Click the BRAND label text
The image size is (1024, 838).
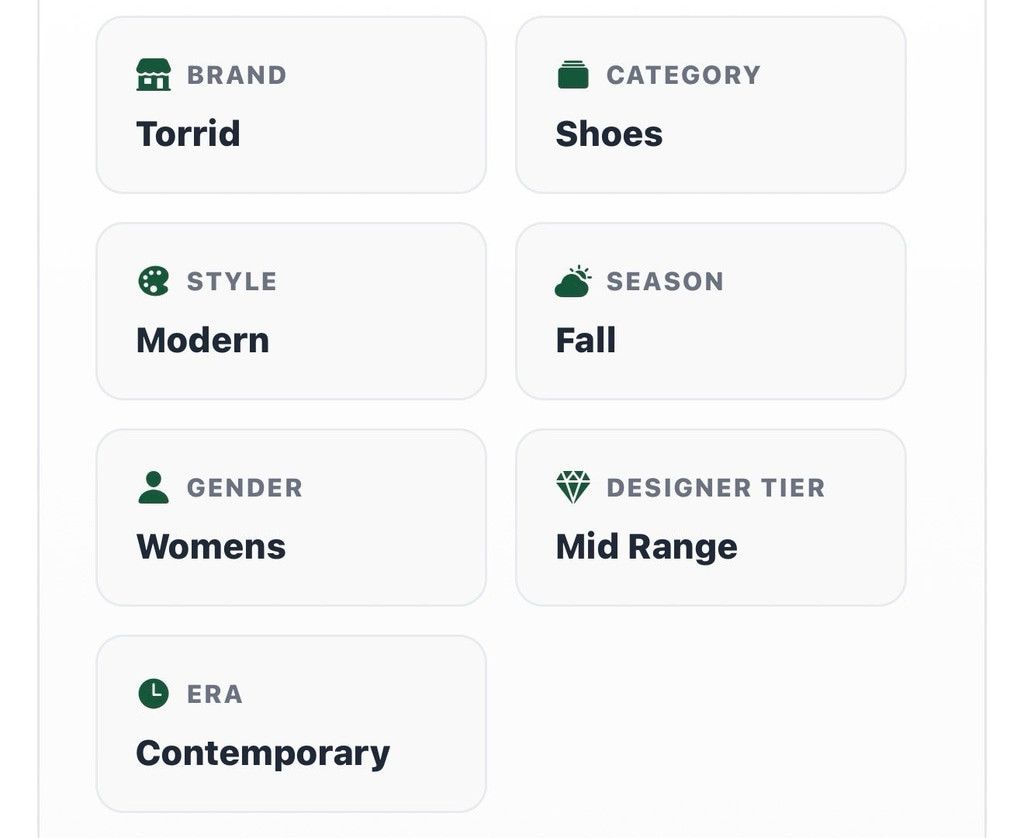(x=236, y=75)
